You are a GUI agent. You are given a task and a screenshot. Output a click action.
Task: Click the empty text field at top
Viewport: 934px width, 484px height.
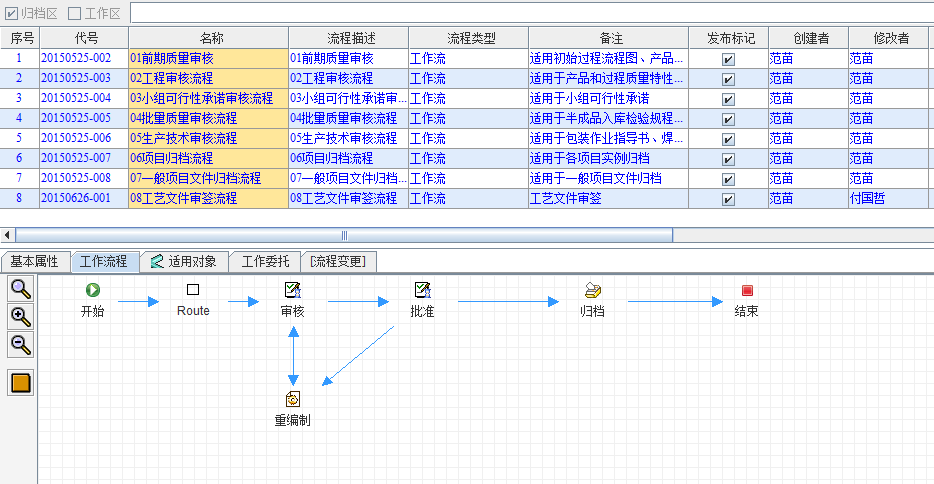point(532,13)
